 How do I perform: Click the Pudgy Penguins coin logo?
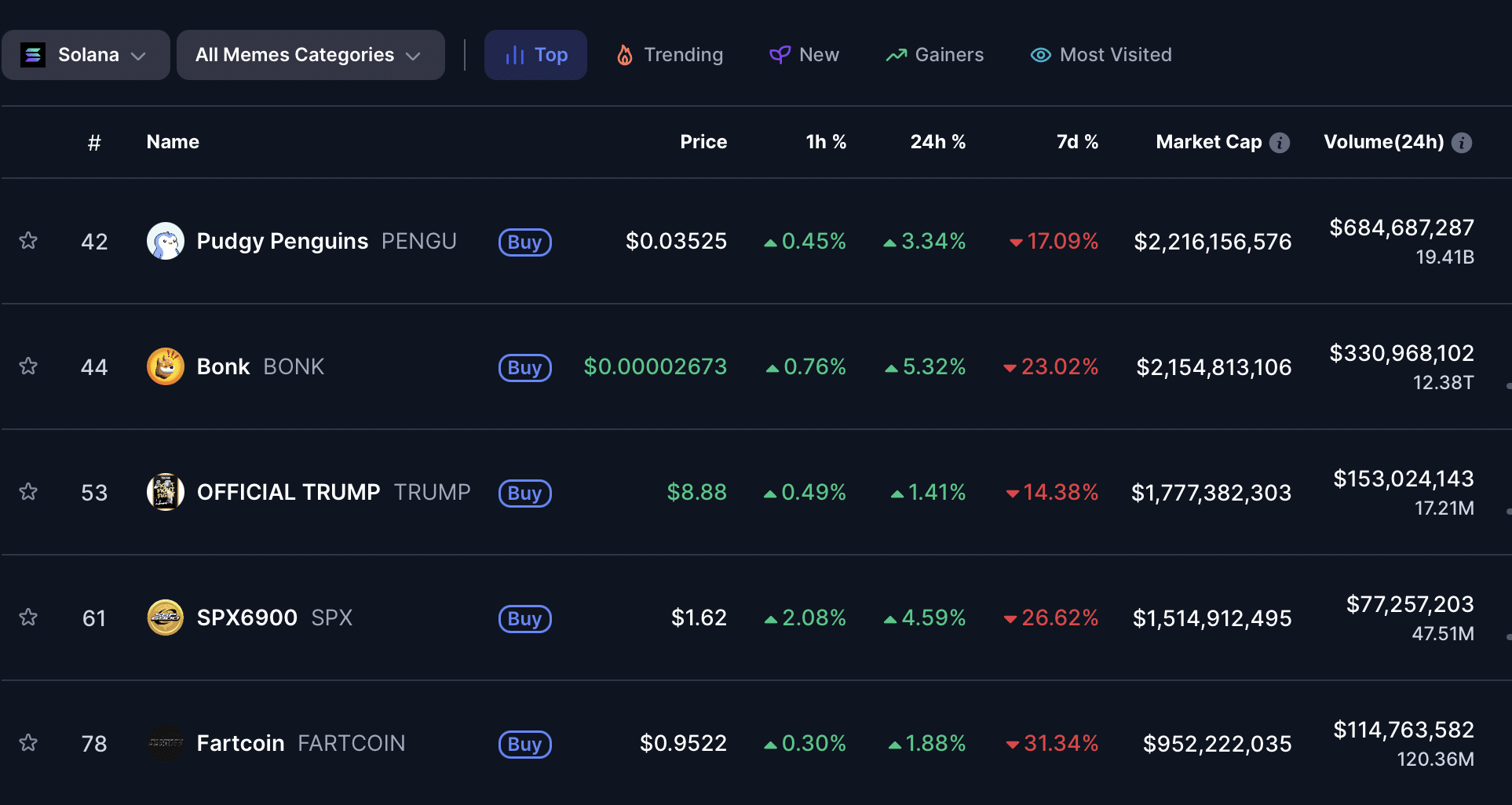tap(166, 241)
